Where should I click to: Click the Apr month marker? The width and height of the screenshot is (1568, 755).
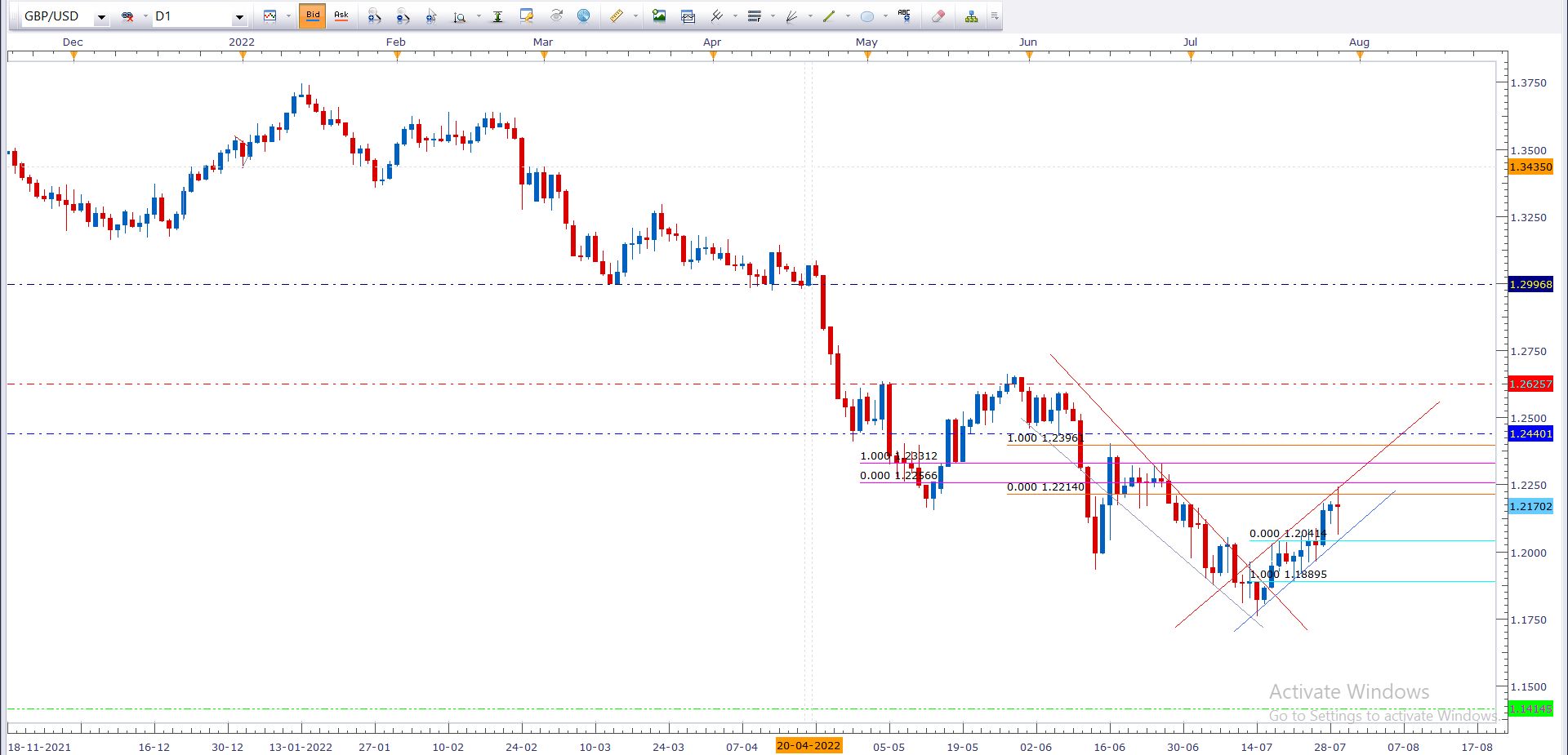[x=712, y=42]
